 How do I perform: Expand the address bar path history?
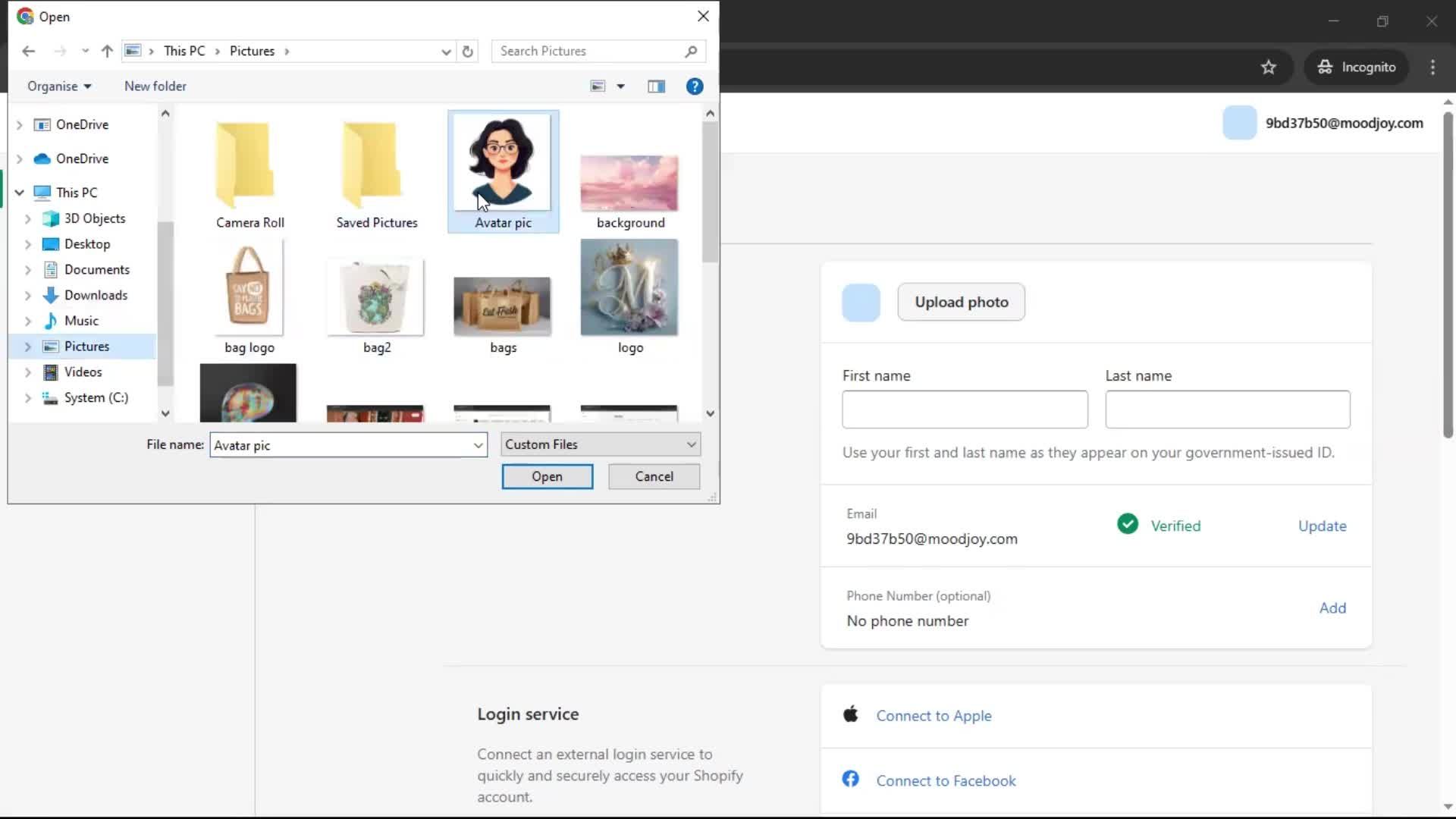coord(446,52)
